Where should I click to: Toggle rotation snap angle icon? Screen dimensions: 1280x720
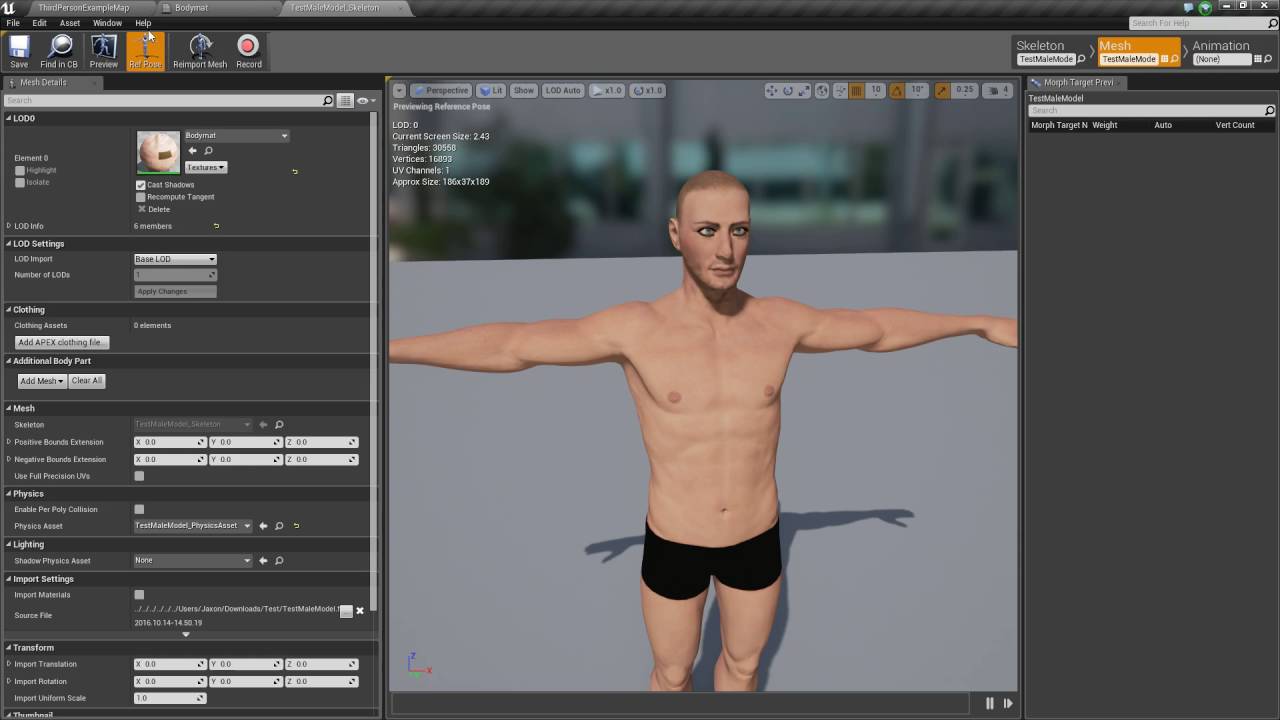(x=896, y=90)
